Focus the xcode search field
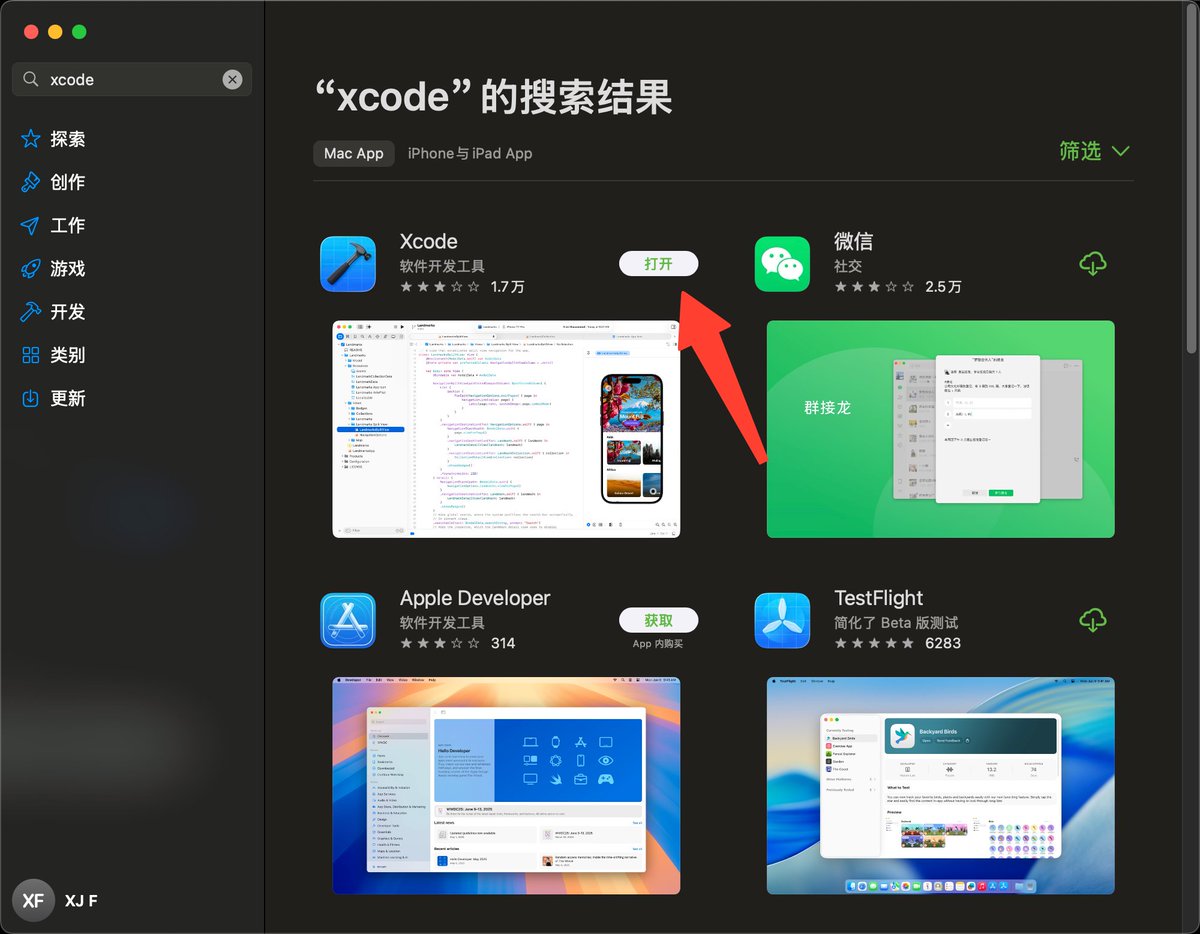The width and height of the screenshot is (1200, 934). pyautogui.click(x=132, y=80)
